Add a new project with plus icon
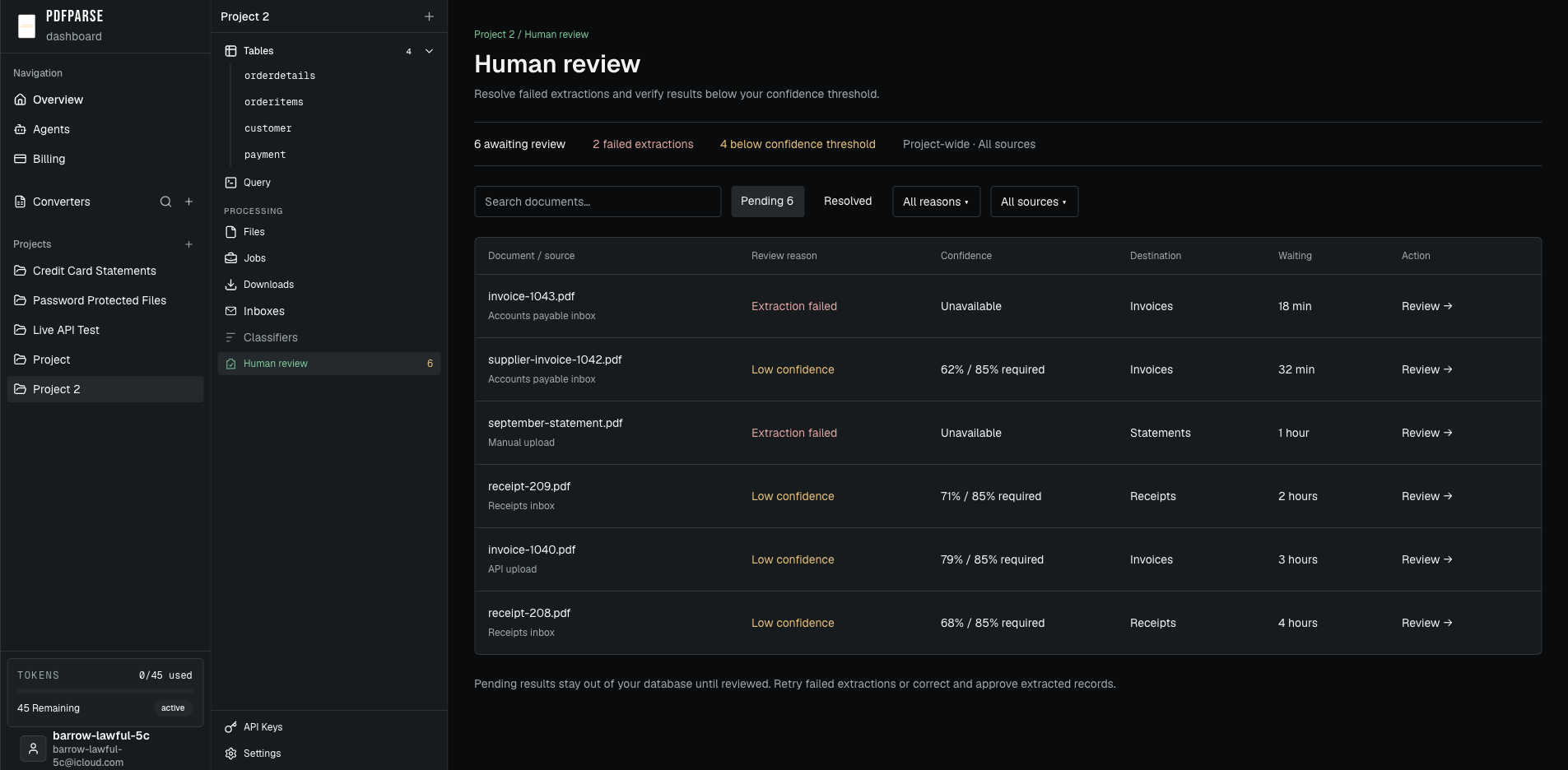This screenshot has width=1568, height=770. point(188,244)
